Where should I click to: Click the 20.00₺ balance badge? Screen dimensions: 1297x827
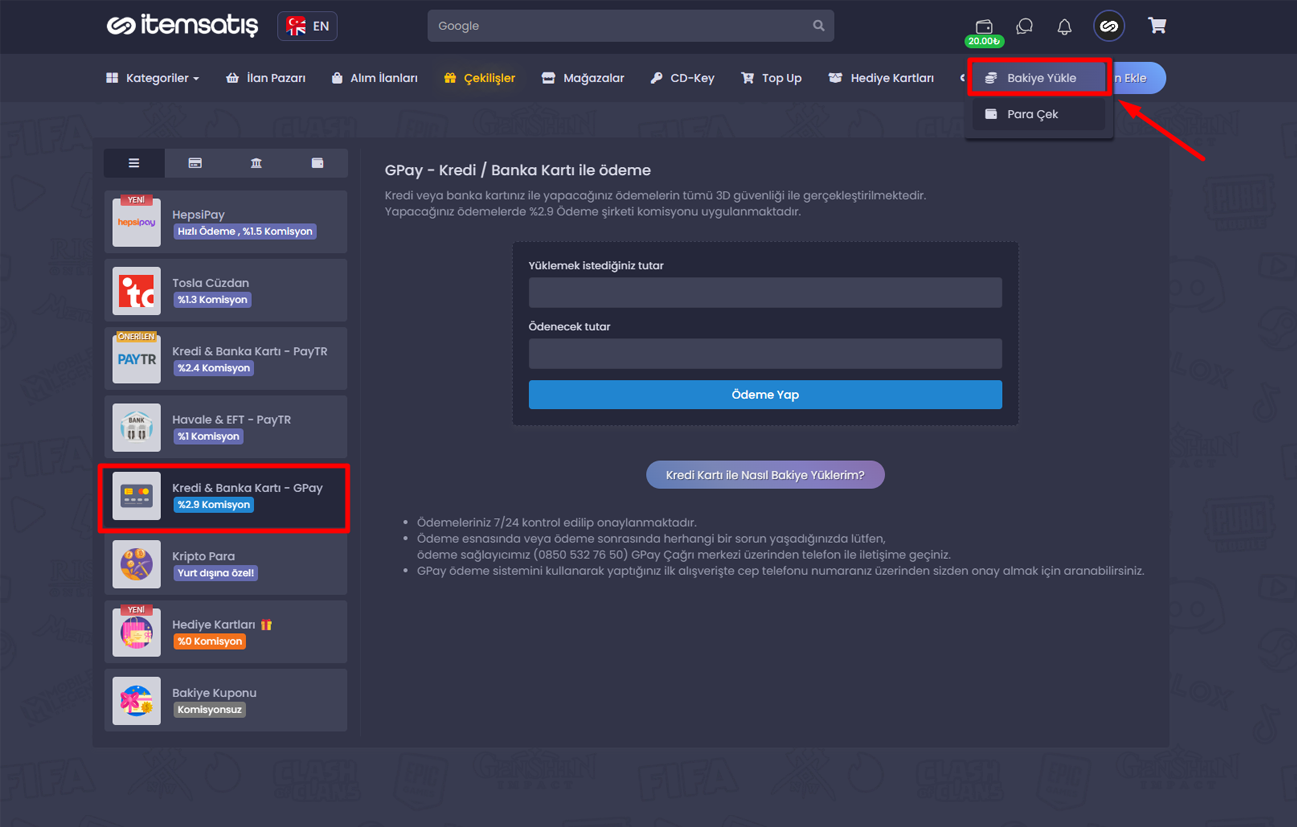(984, 41)
